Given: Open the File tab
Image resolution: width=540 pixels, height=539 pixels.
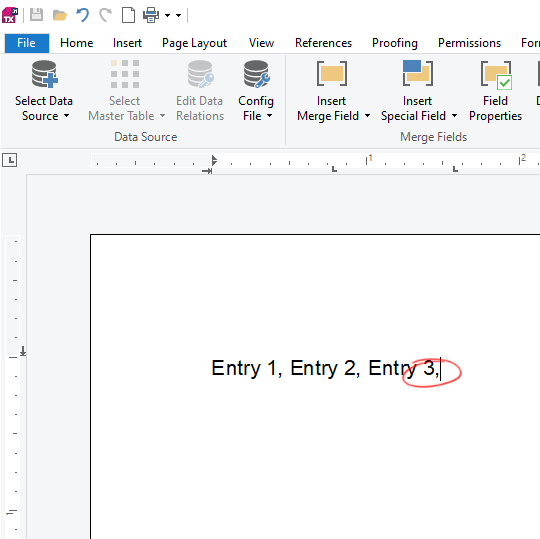Looking at the screenshot, I should tap(27, 43).
